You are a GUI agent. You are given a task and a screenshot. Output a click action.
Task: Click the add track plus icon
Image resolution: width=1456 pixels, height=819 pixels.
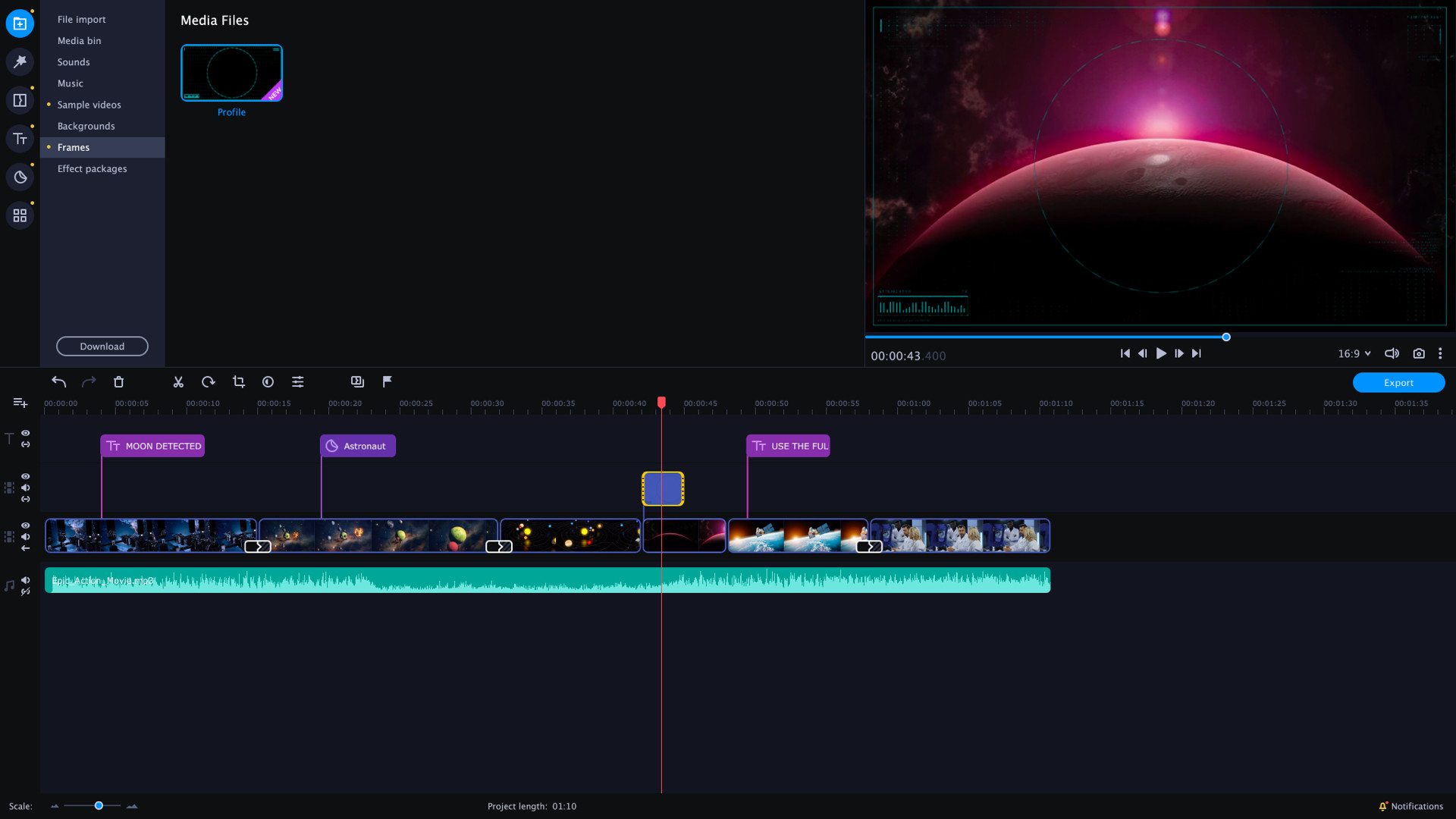pyautogui.click(x=20, y=403)
